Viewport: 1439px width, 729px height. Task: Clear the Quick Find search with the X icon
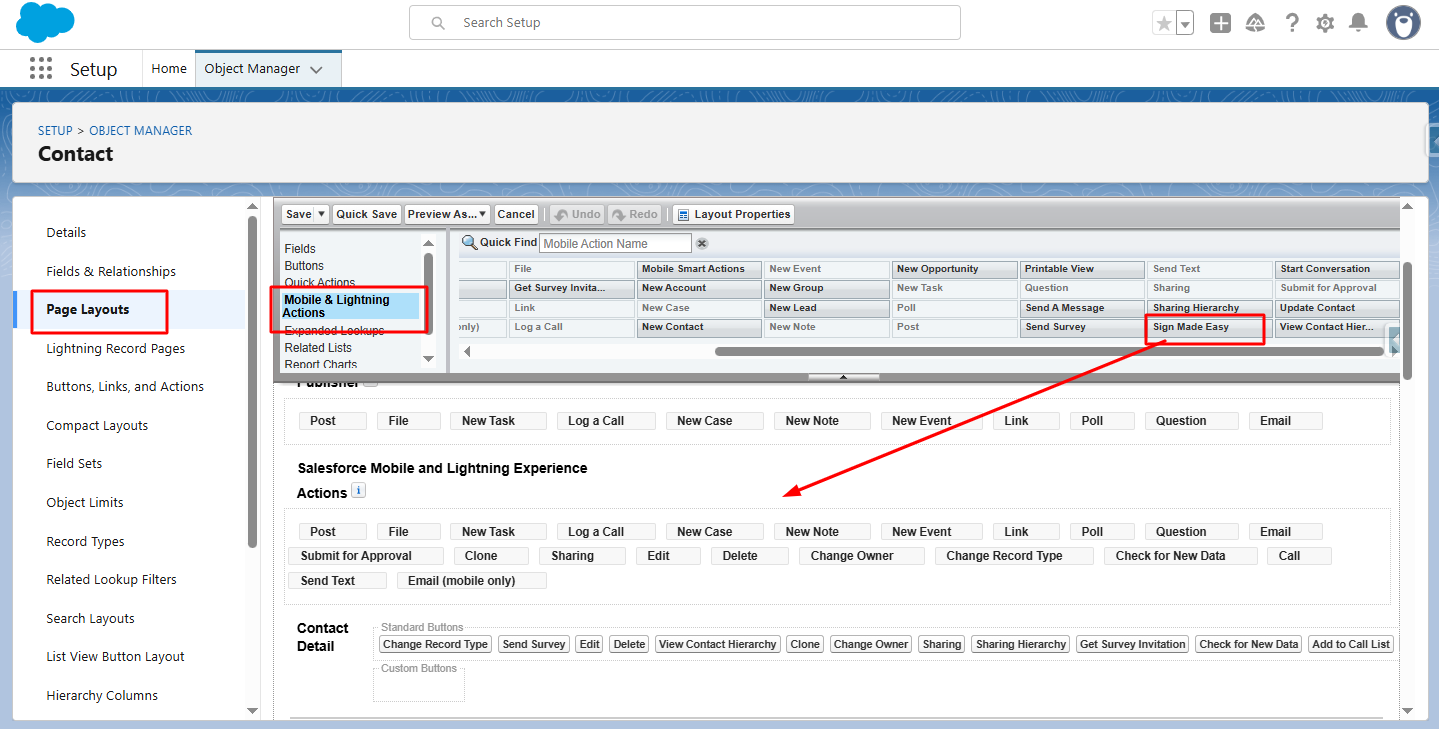(x=702, y=243)
